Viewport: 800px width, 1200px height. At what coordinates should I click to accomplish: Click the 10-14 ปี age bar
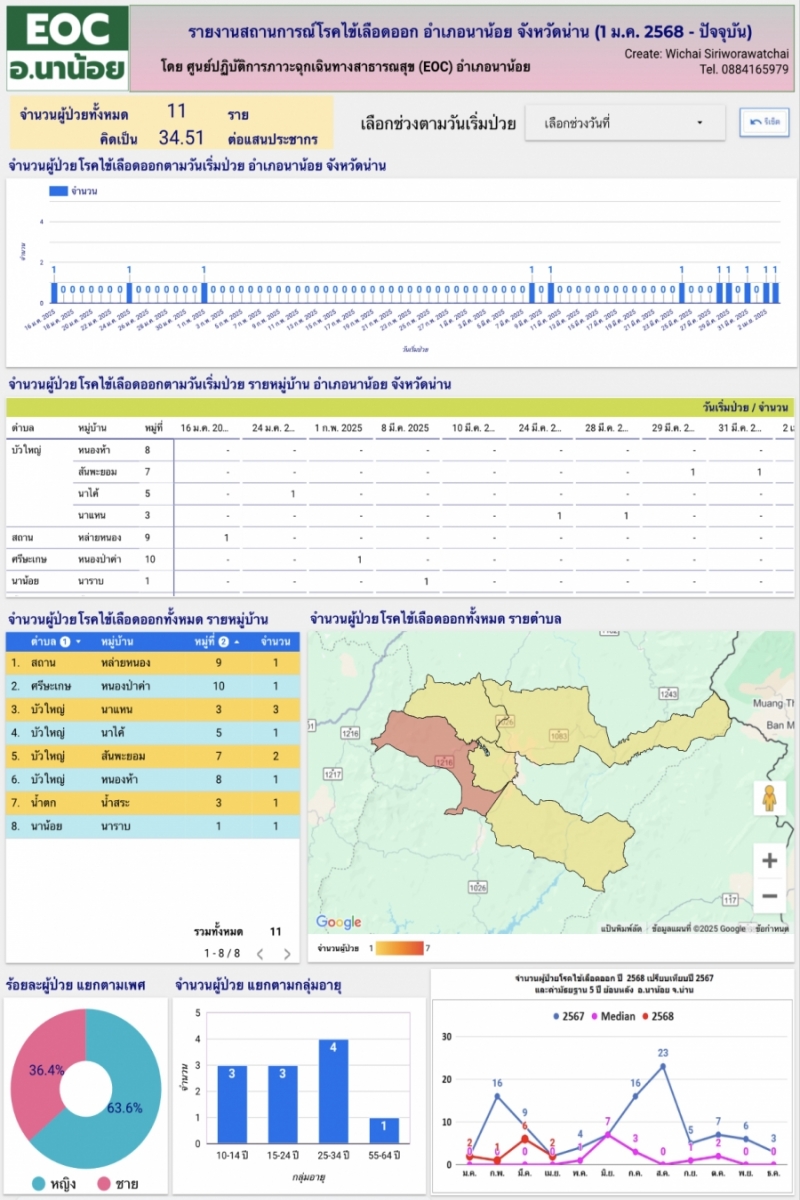pos(232,1104)
